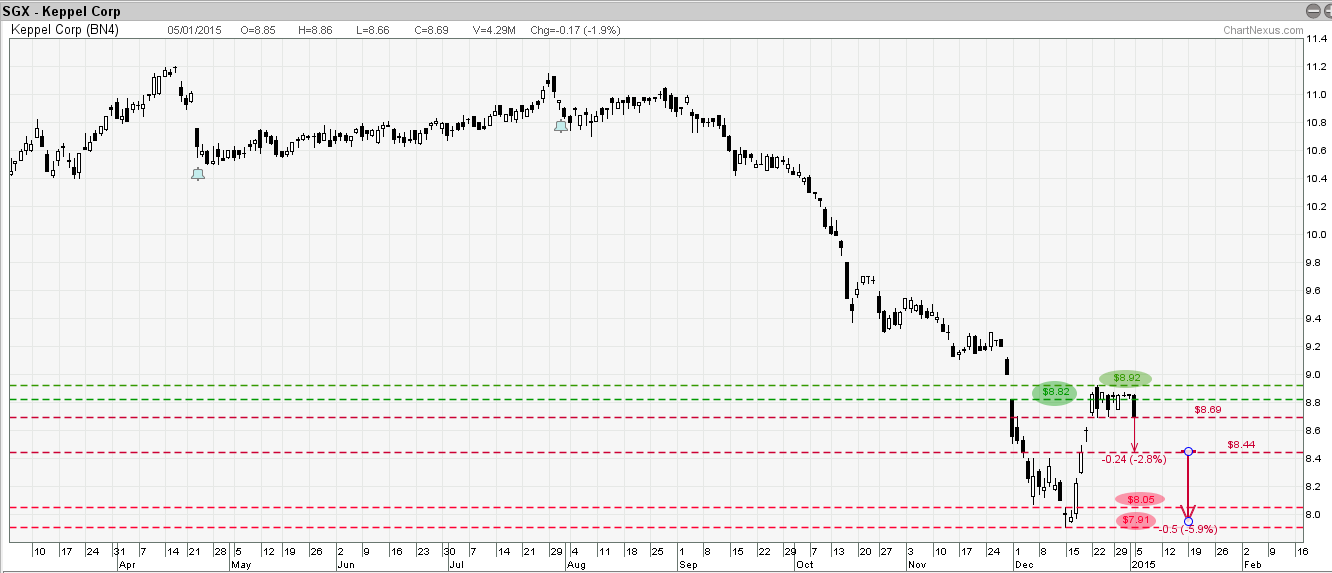Click the L=8.66 low price readout
This screenshot has height=573, width=1332.
click(x=373, y=30)
